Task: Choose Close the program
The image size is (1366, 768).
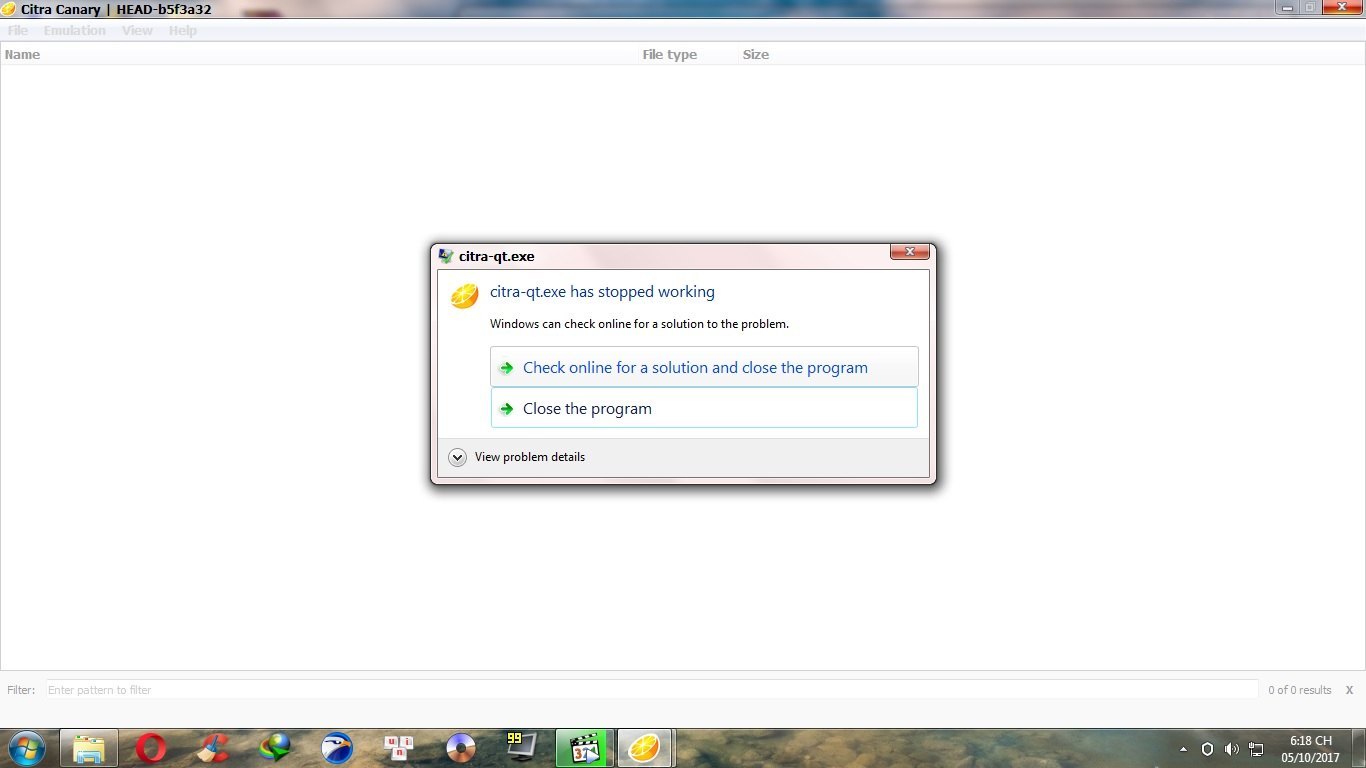Action: tap(704, 408)
